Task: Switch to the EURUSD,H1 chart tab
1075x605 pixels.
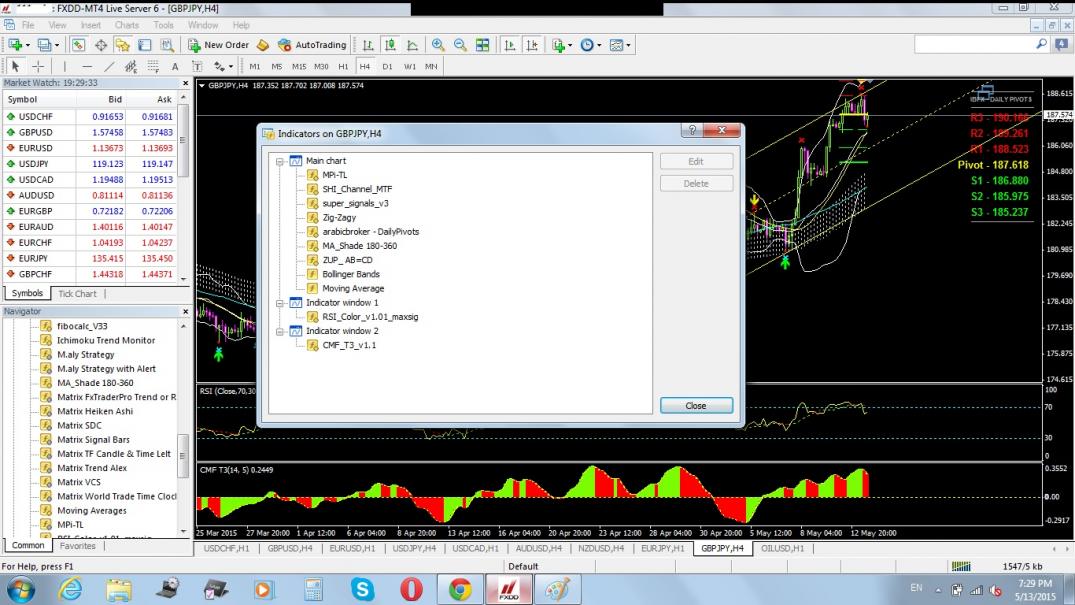Action: [351, 548]
